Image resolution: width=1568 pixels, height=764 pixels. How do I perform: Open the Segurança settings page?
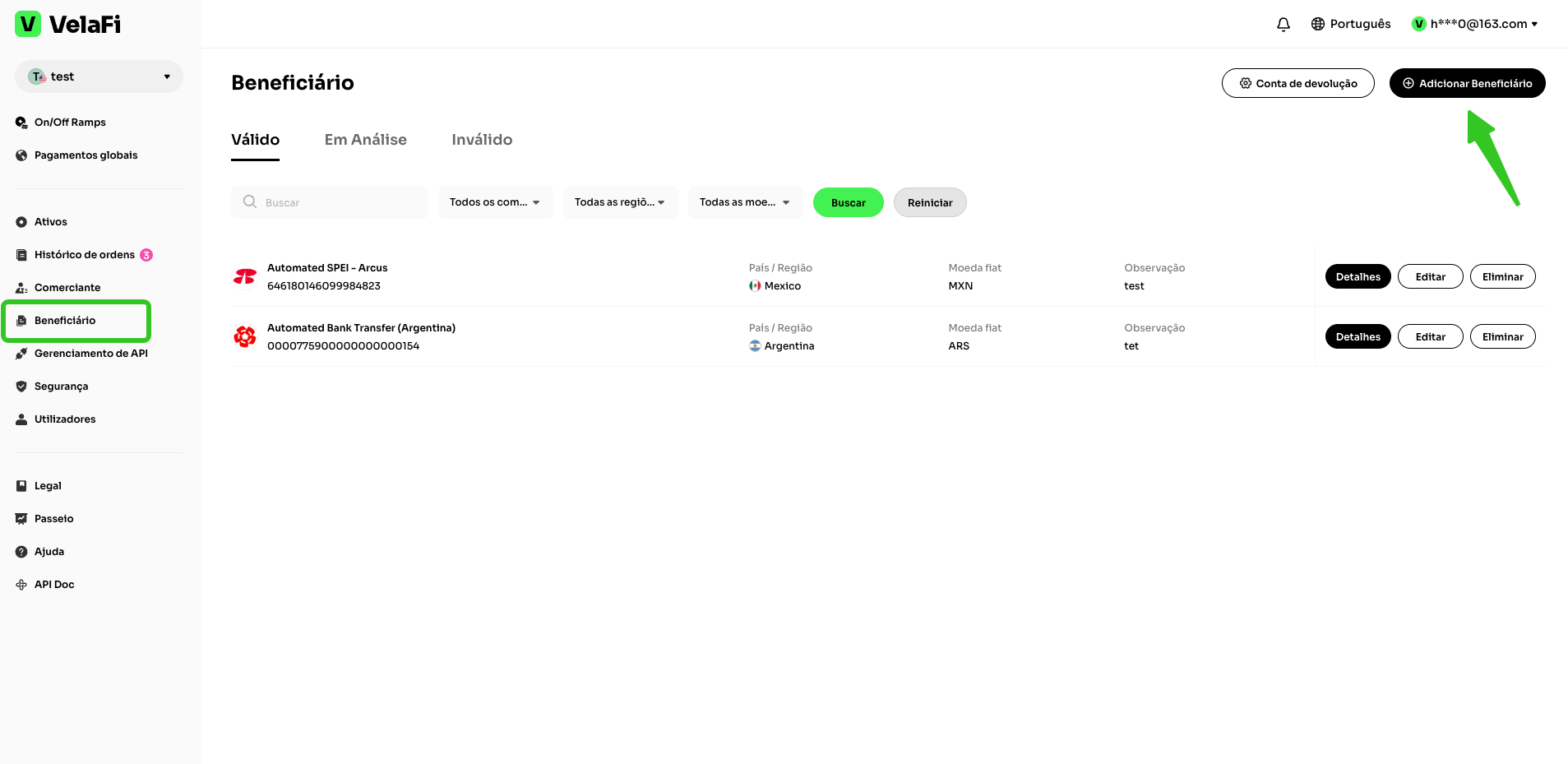point(61,387)
